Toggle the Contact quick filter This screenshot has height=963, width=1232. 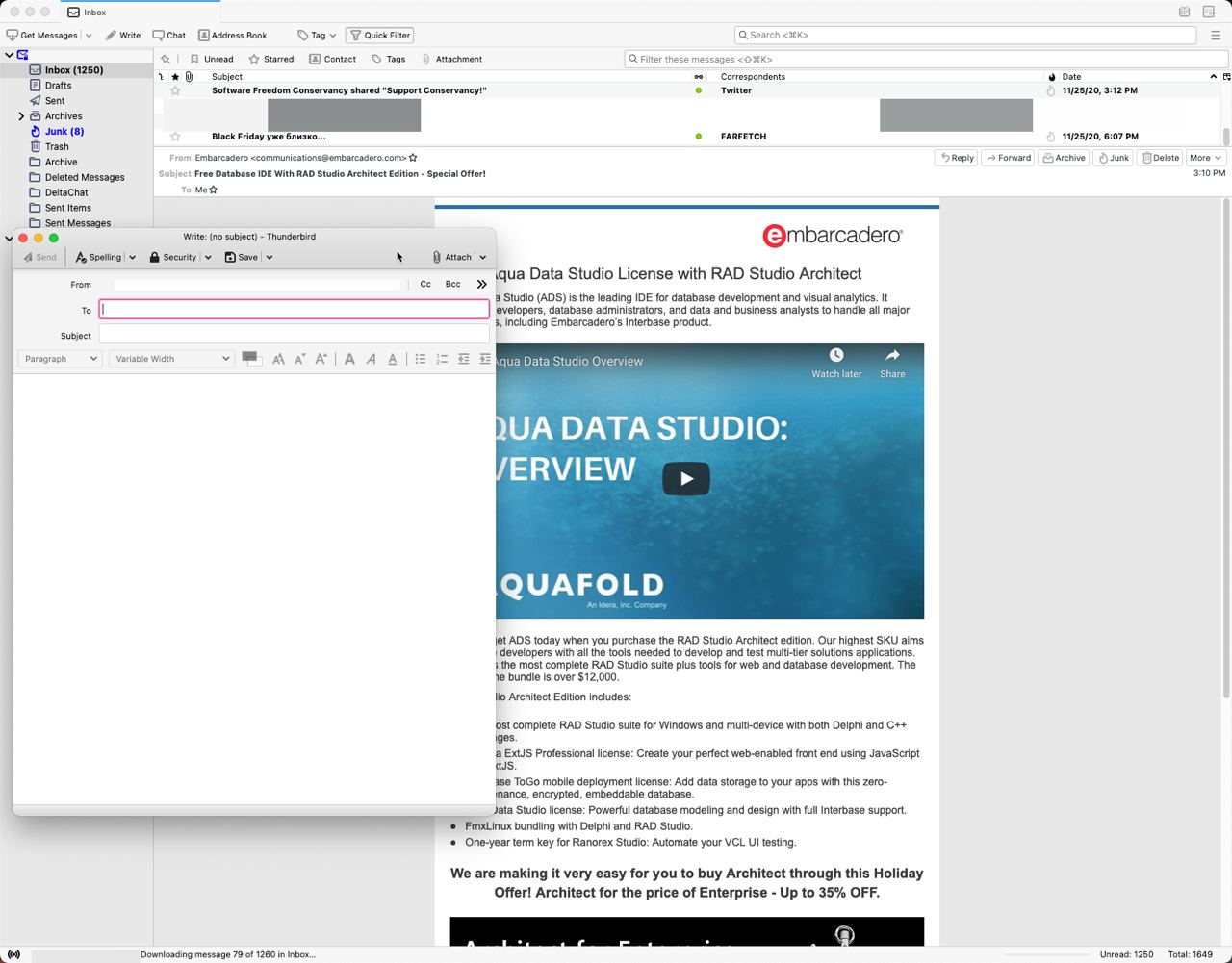(x=332, y=59)
